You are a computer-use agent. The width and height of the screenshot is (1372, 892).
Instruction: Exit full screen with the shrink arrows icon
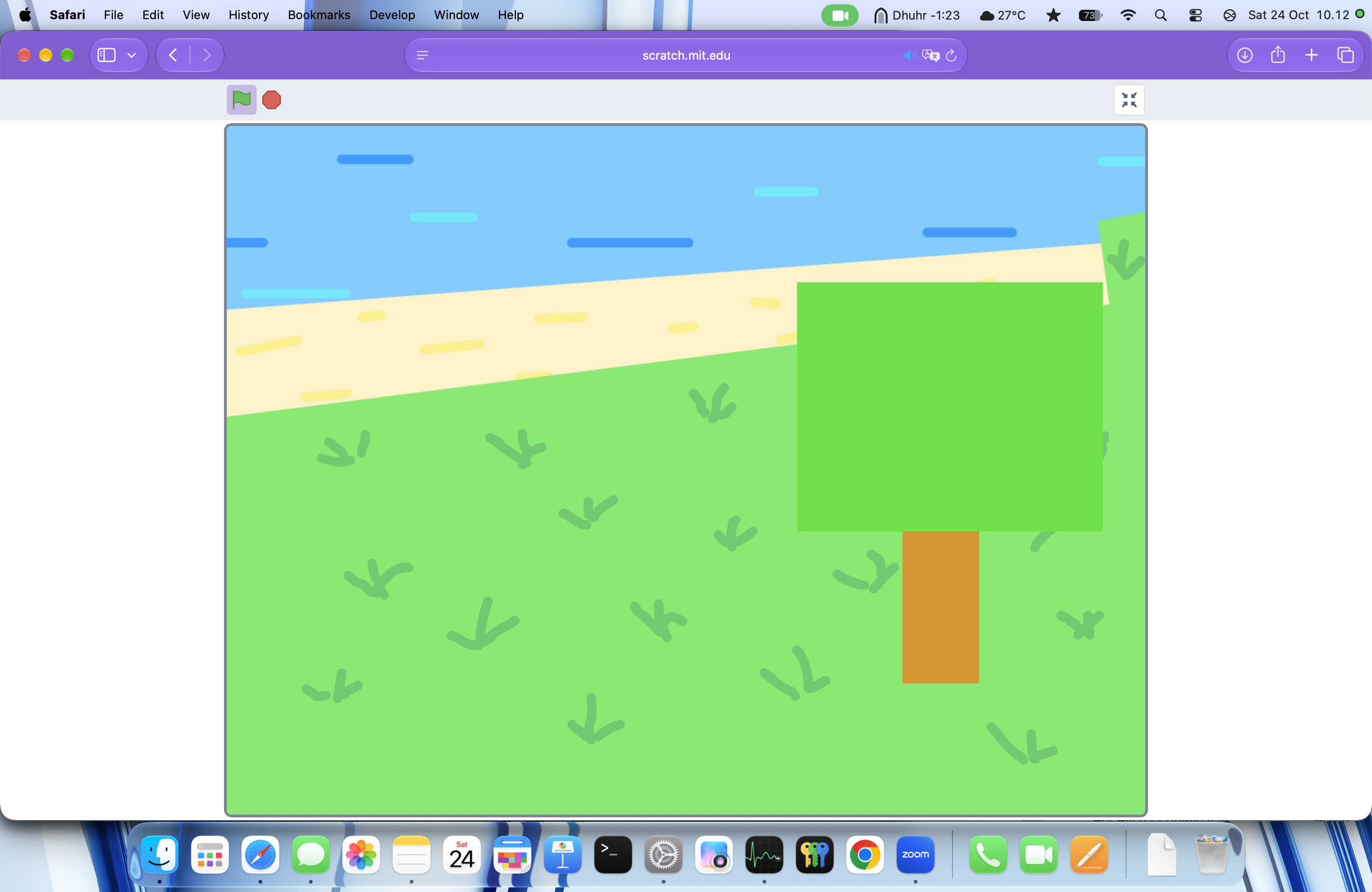[1129, 100]
